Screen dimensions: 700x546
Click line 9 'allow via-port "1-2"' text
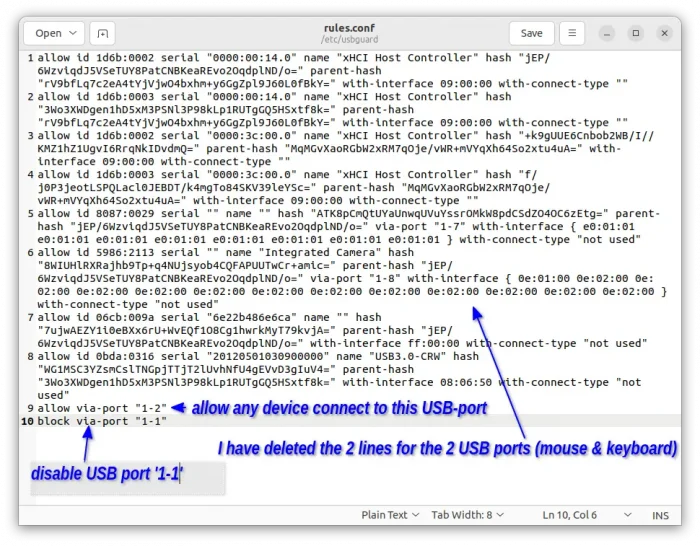(100, 408)
